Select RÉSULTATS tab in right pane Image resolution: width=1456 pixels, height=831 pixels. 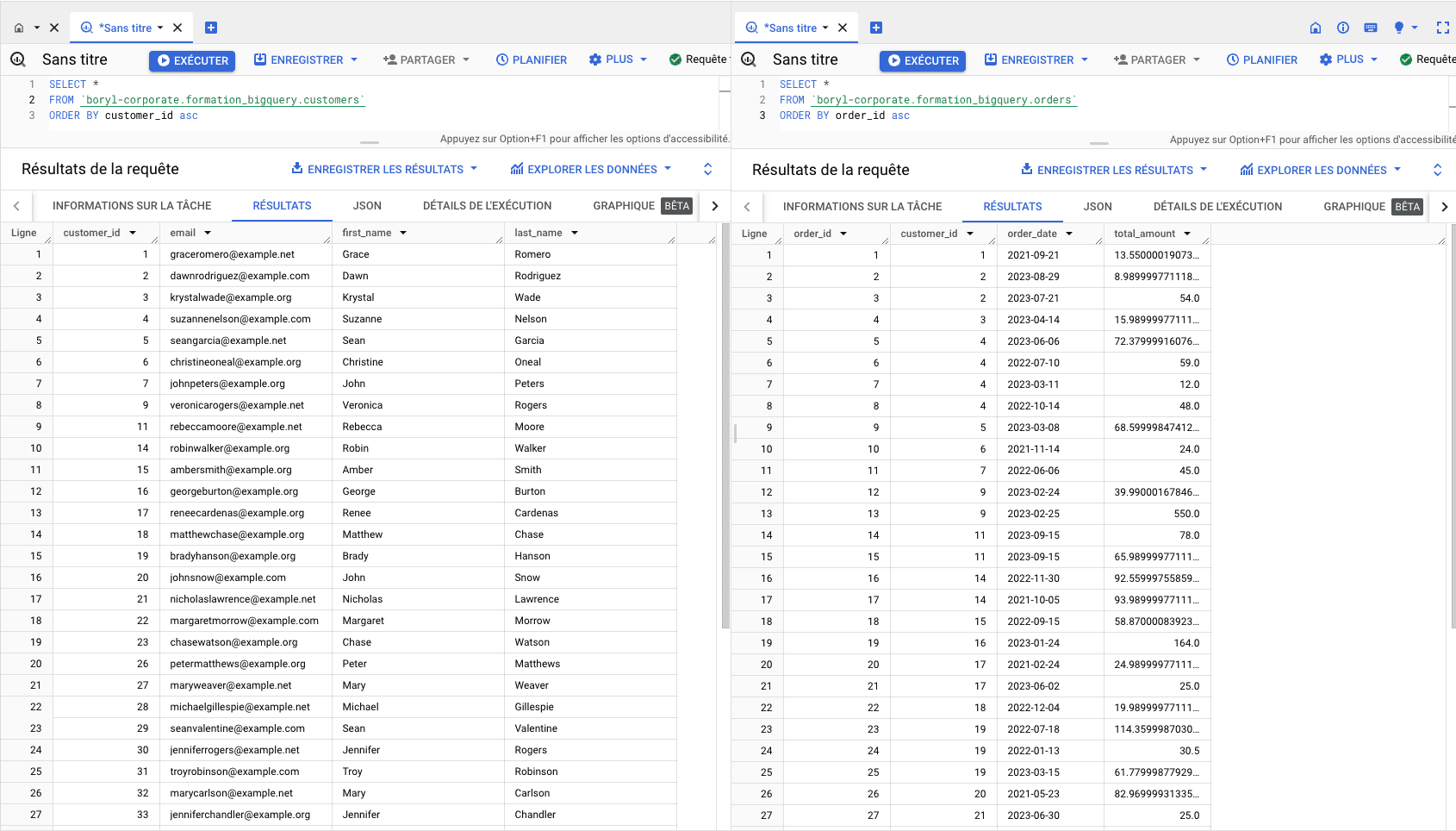click(1012, 206)
